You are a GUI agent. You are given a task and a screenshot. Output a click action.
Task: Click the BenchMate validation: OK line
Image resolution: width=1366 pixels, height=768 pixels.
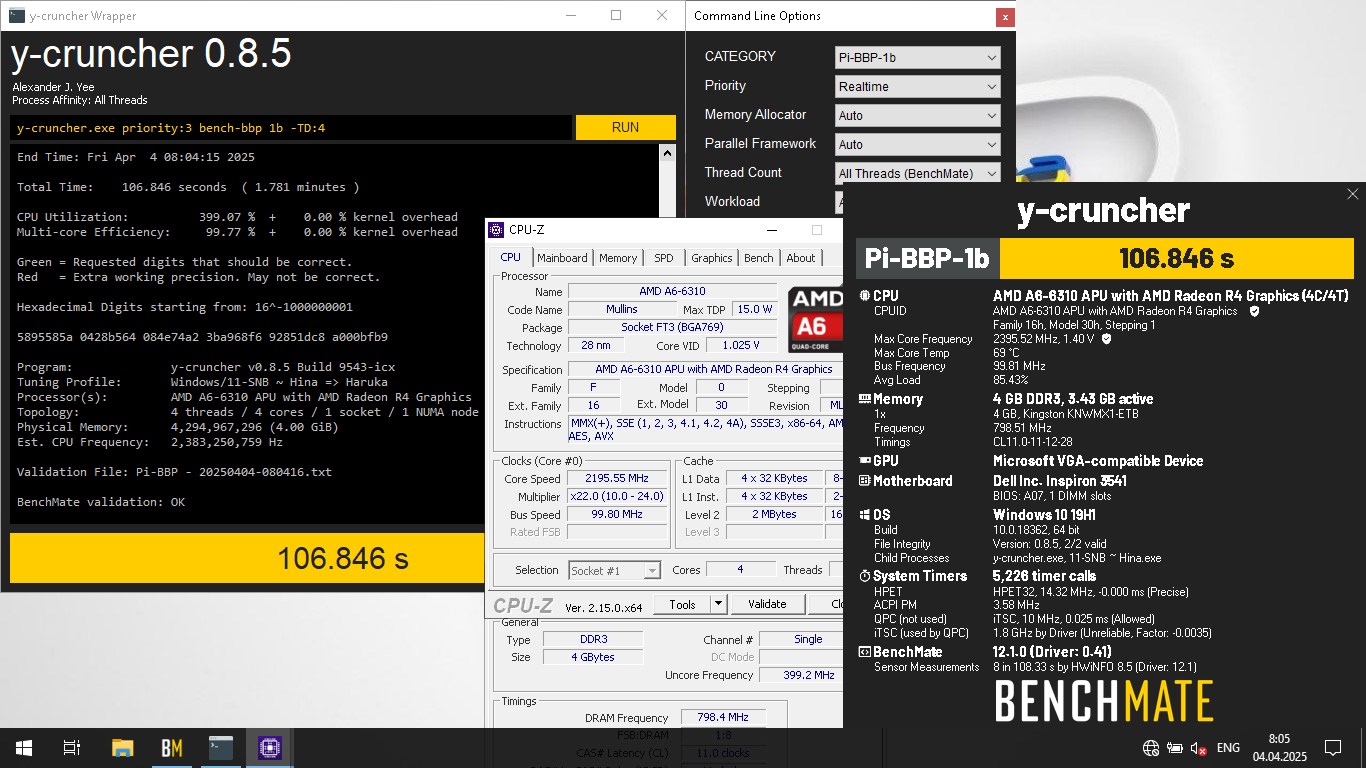tap(101, 502)
